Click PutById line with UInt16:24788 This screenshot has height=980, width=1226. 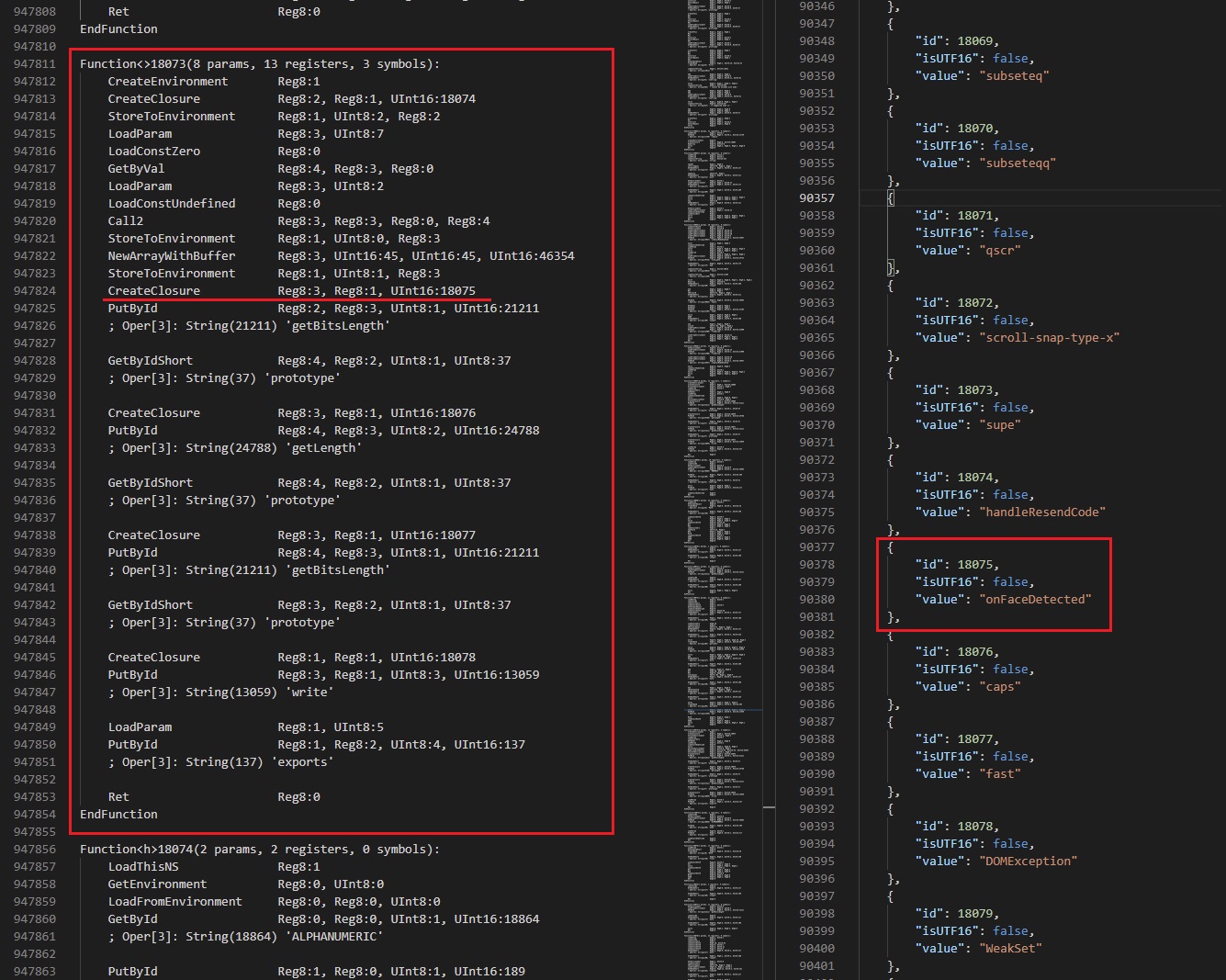click(x=324, y=431)
